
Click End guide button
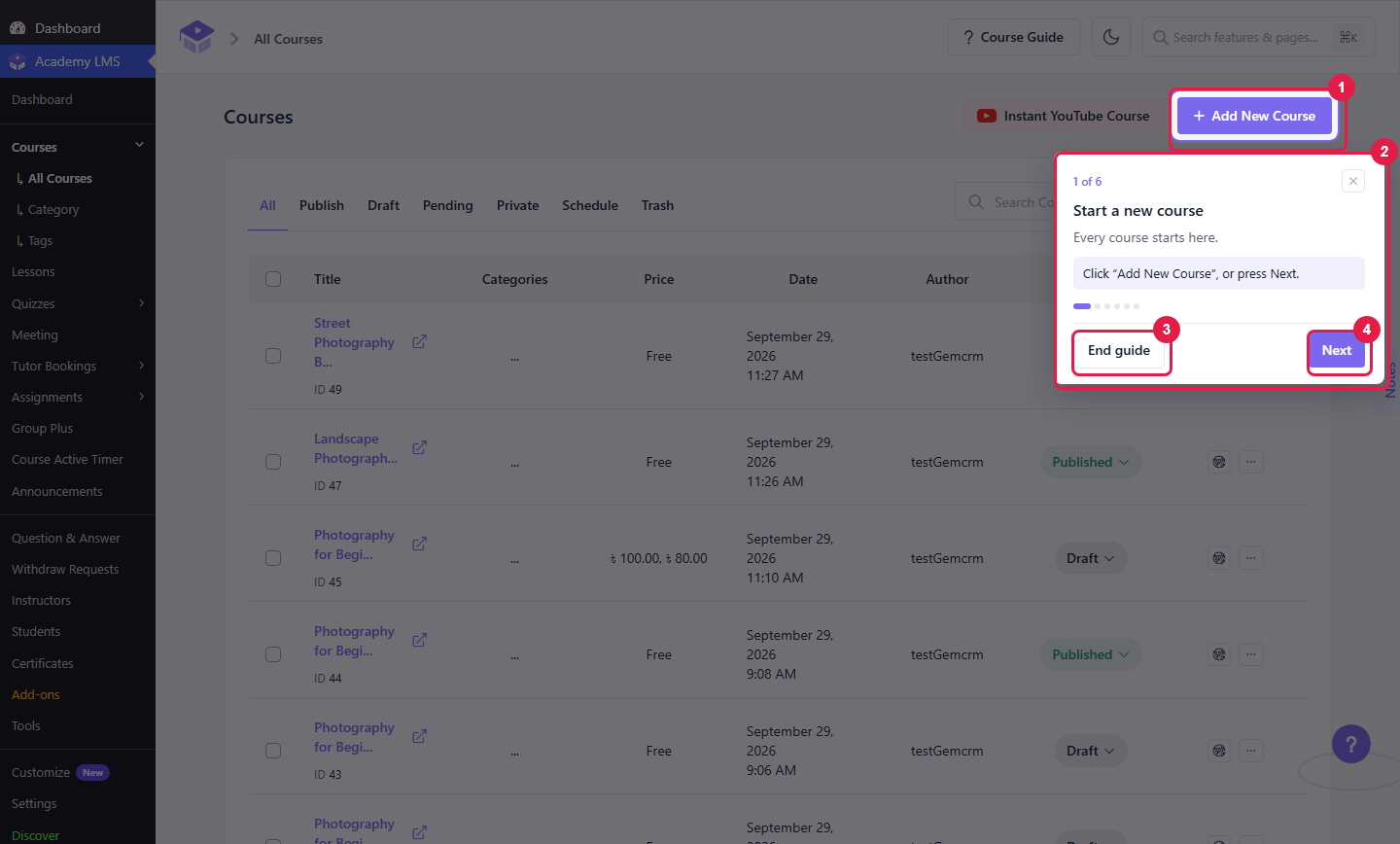1119,350
